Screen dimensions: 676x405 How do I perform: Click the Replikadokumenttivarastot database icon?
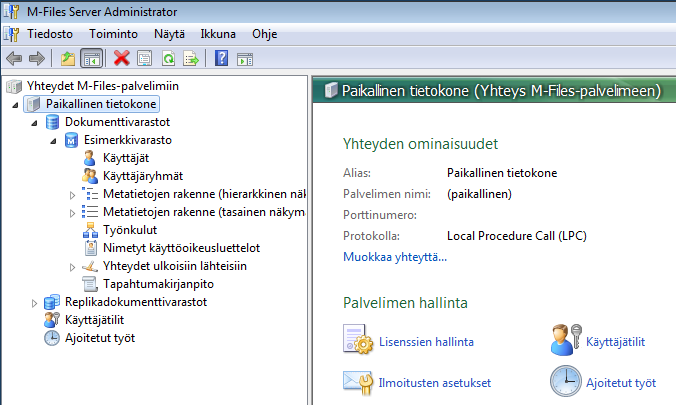[x=52, y=302]
